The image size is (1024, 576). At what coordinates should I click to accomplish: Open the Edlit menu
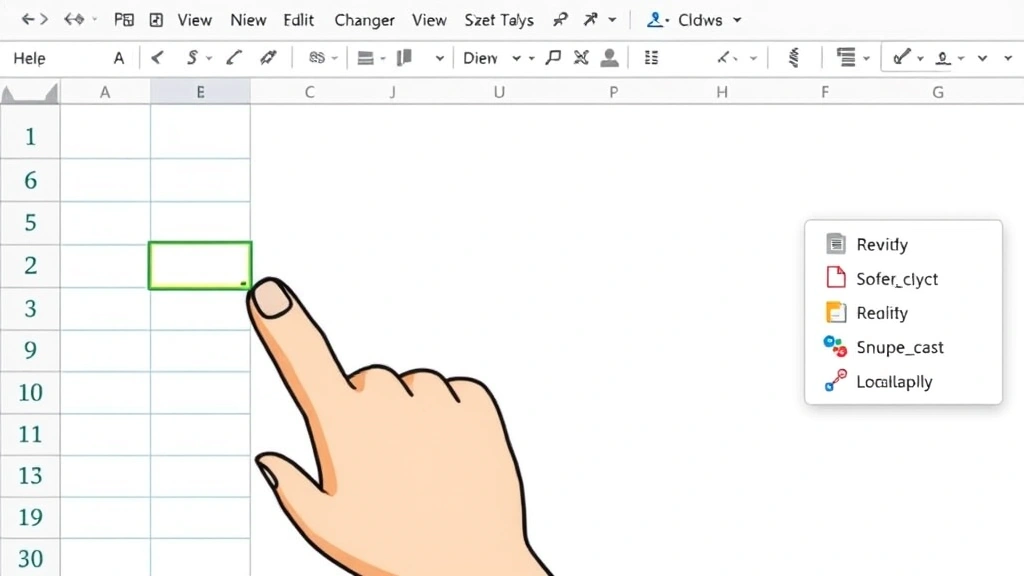(x=298, y=20)
